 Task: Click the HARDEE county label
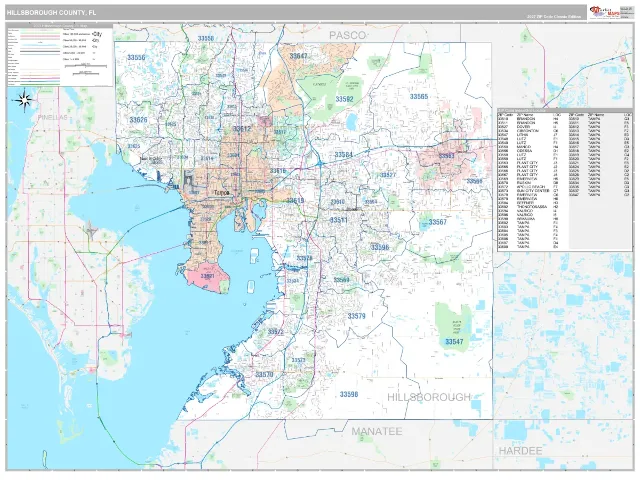pyautogui.click(x=520, y=451)
